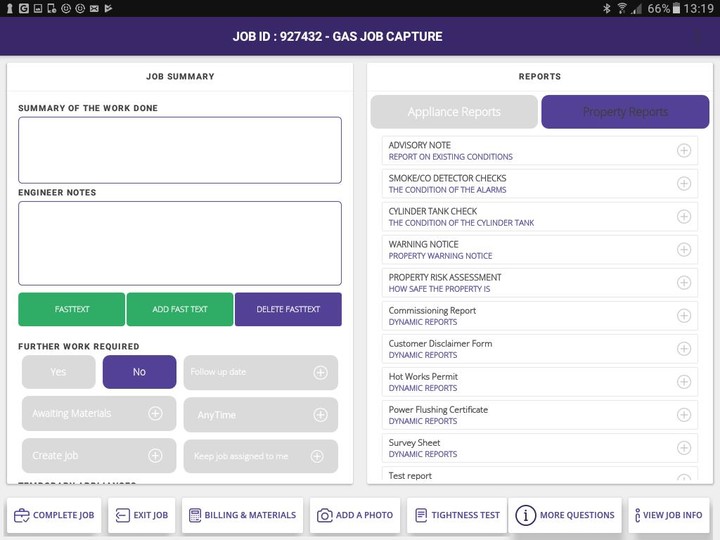This screenshot has width=720, height=540.
Task: Tap the icon on View Job Info
Action: (637, 515)
